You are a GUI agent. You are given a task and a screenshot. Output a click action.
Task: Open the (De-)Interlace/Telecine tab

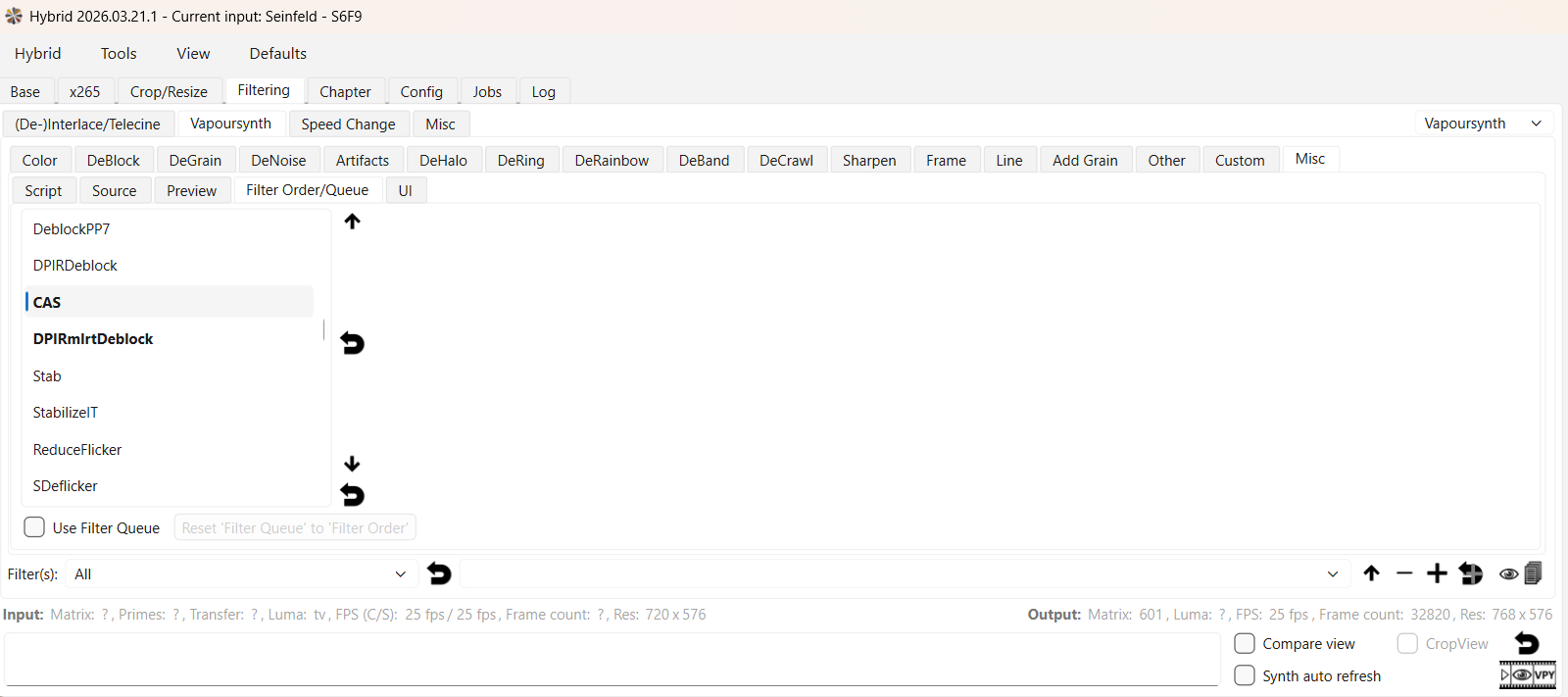click(87, 124)
